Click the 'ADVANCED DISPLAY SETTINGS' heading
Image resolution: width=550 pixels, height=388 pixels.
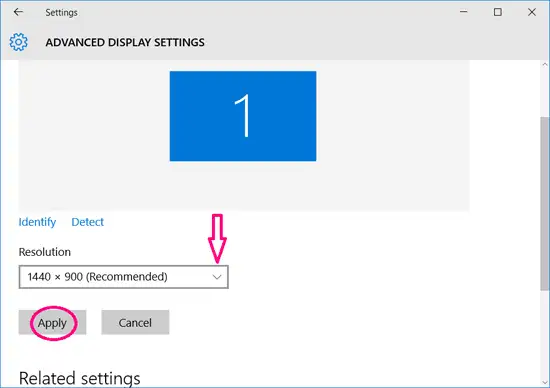(x=125, y=42)
